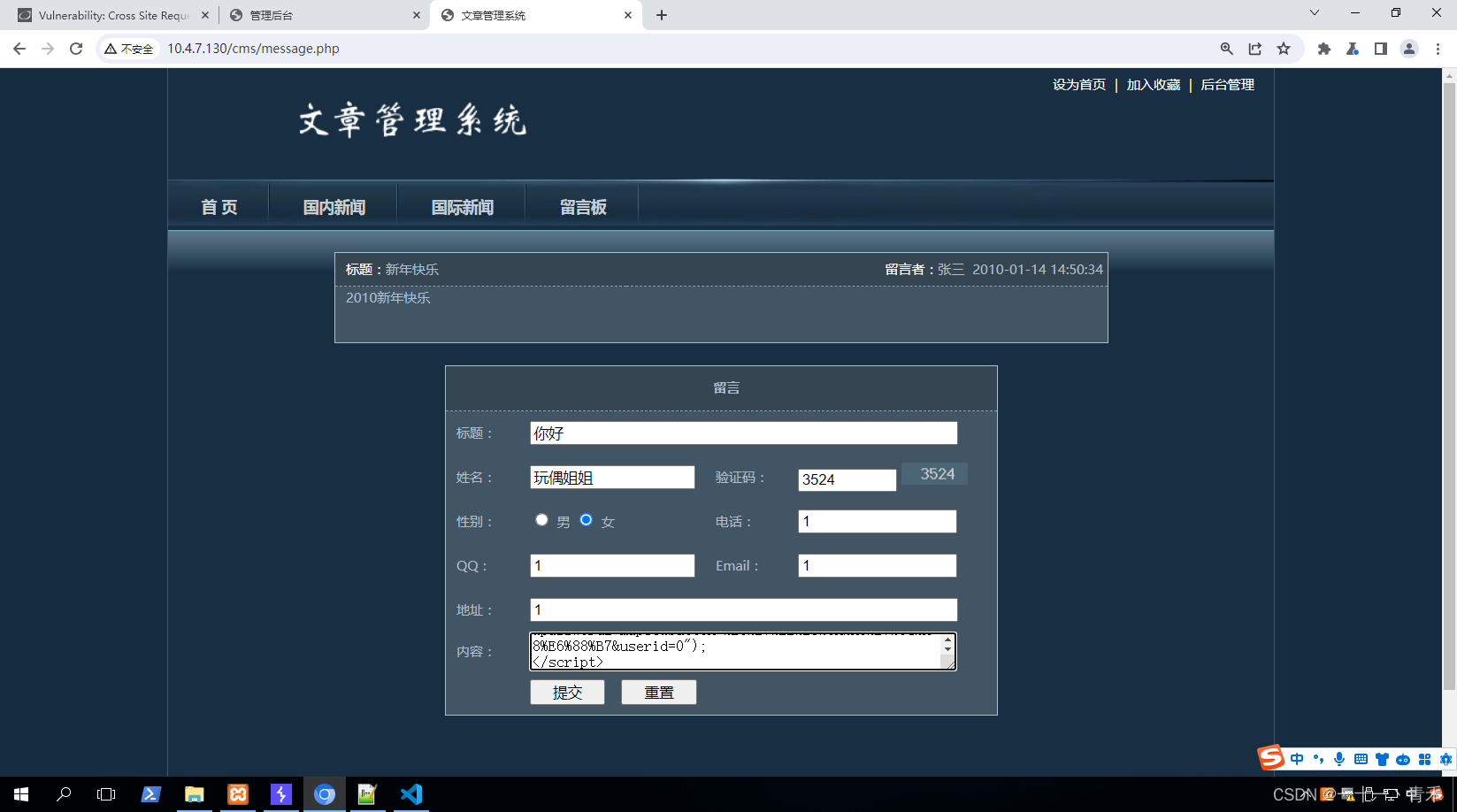This screenshot has width=1457, height=812.
Task: Go back to previous page
Action: pos(19,49)
